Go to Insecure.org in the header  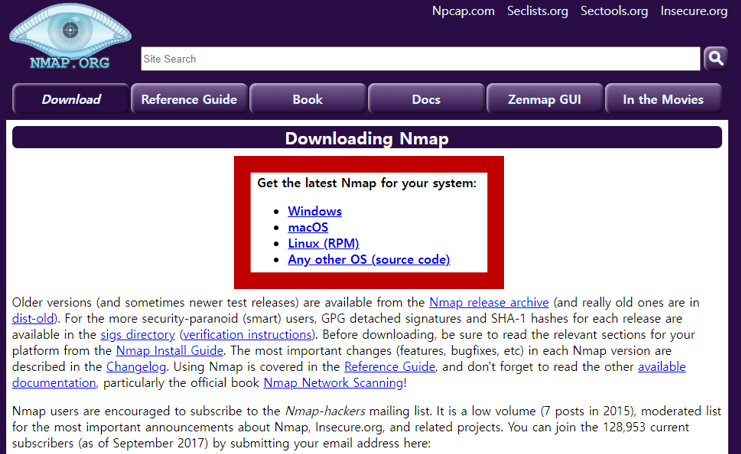pyautogui.click(x=694, y=11)
